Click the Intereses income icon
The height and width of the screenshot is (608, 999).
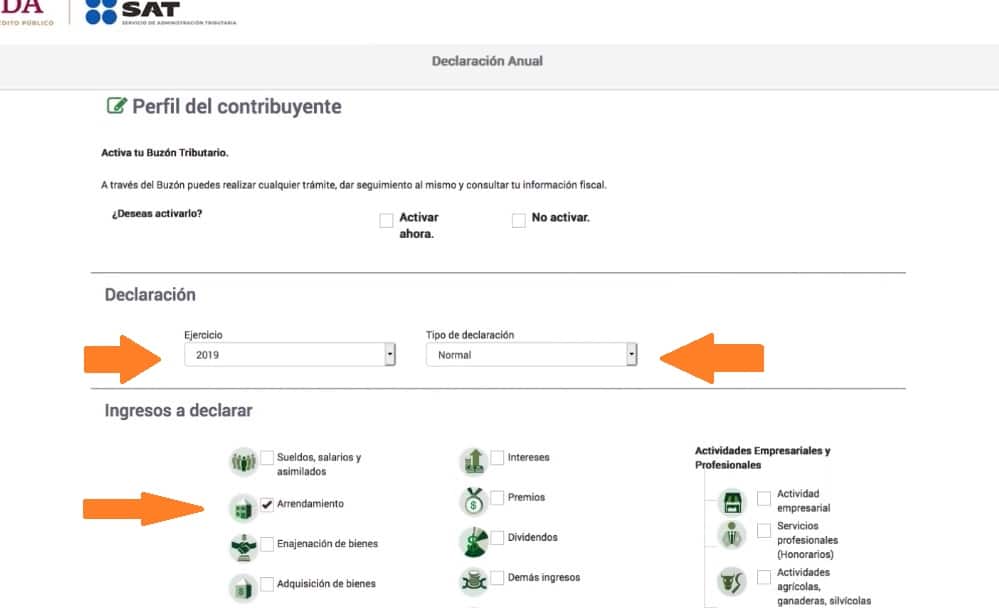click(x=472, y=461)
